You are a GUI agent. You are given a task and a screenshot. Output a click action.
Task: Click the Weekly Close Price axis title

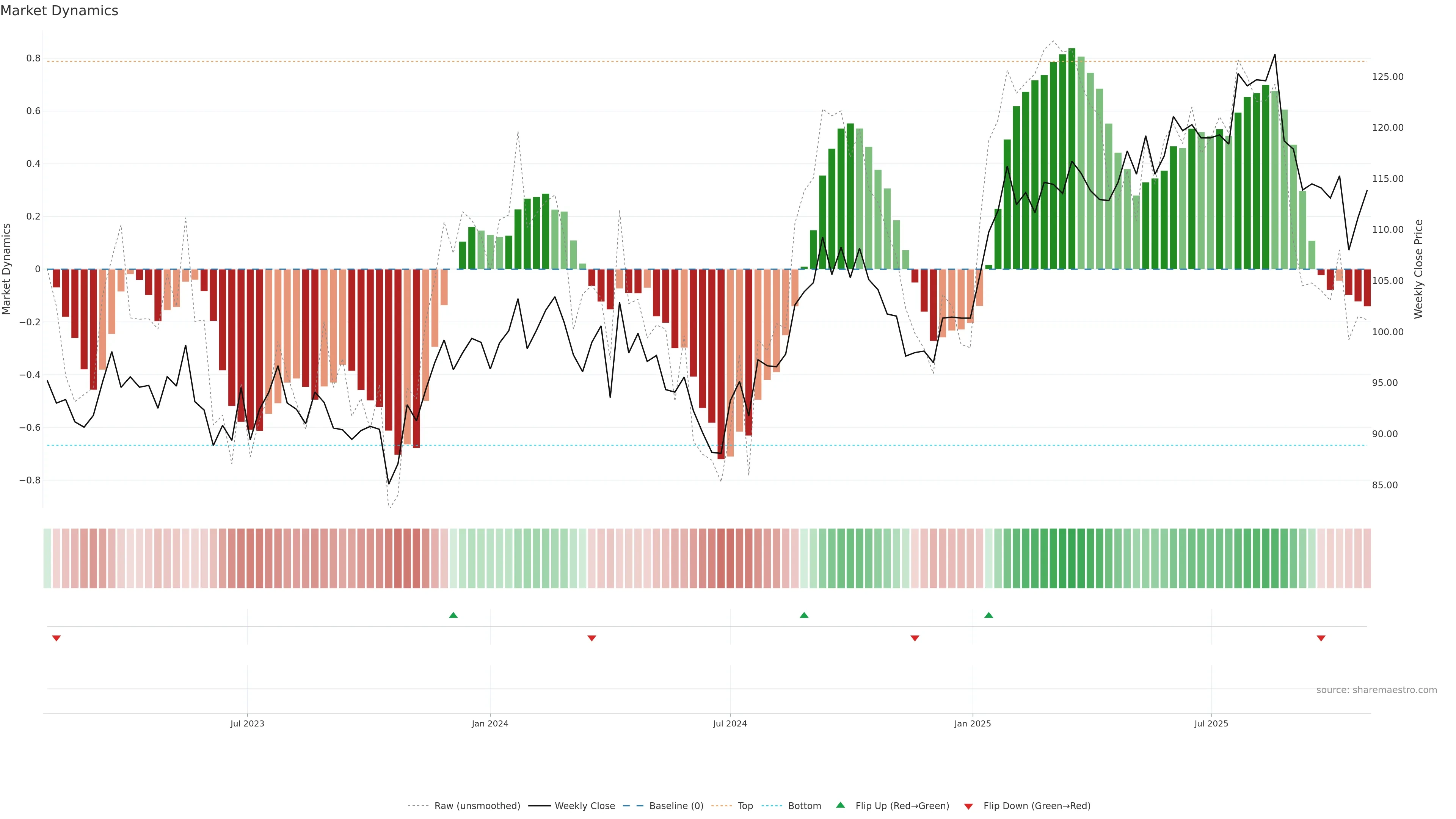1418,269
